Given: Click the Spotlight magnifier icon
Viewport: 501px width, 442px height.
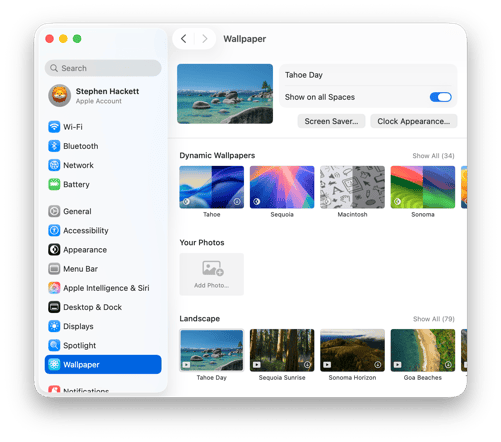Looking at the screenshot, I should tap(54, 345).
